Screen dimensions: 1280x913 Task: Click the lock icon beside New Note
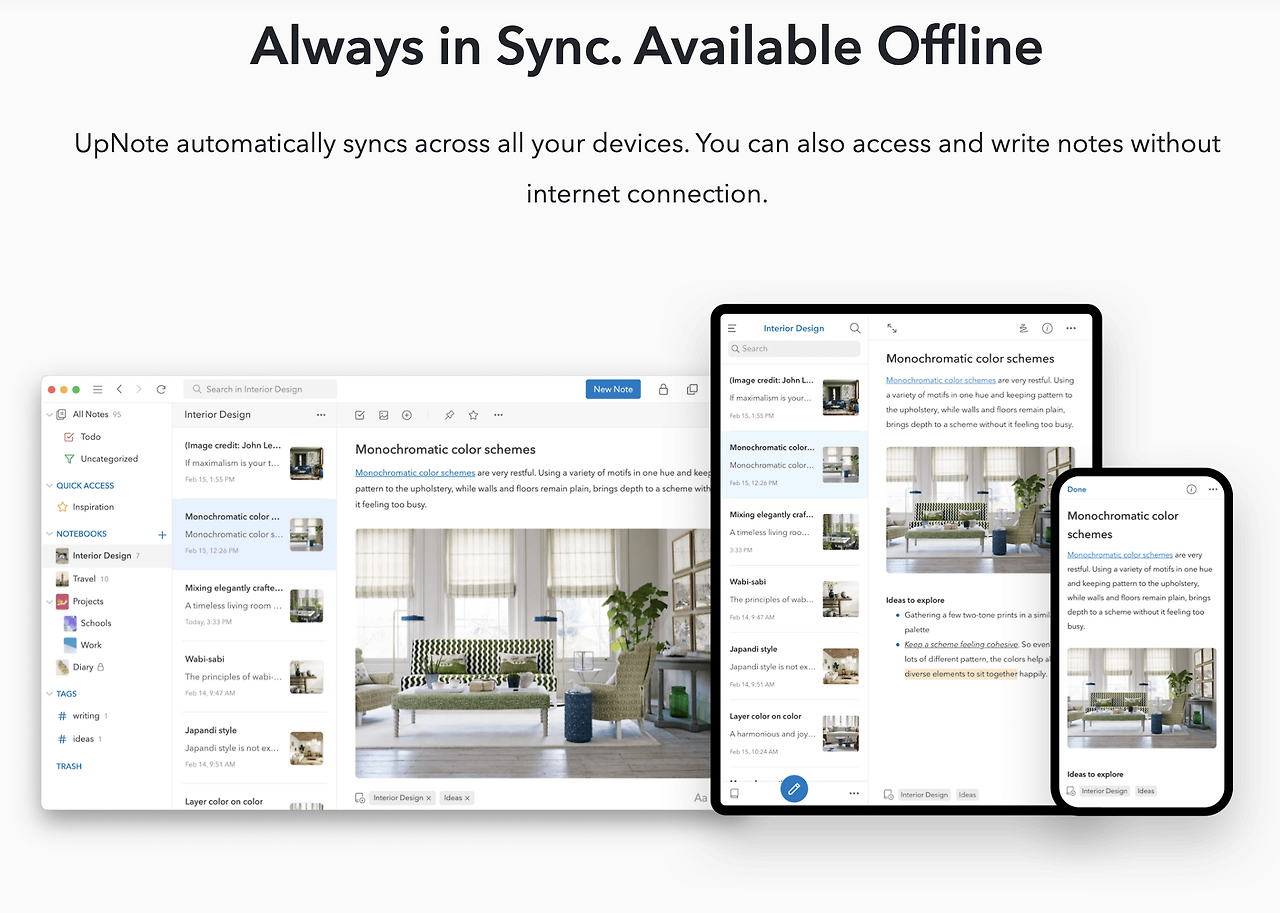point(663,389)
